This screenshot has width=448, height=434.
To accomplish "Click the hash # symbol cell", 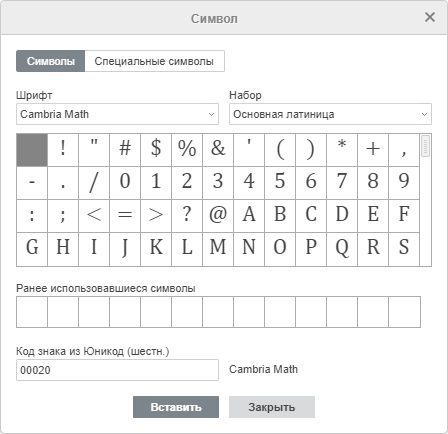I will click(x=125, y=150).
